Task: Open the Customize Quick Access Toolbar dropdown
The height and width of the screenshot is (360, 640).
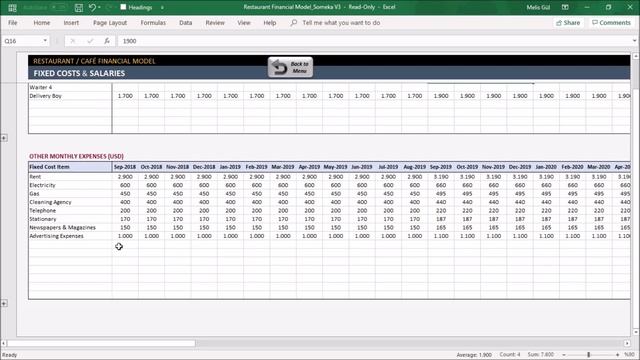Action: [x=162, y=7]
